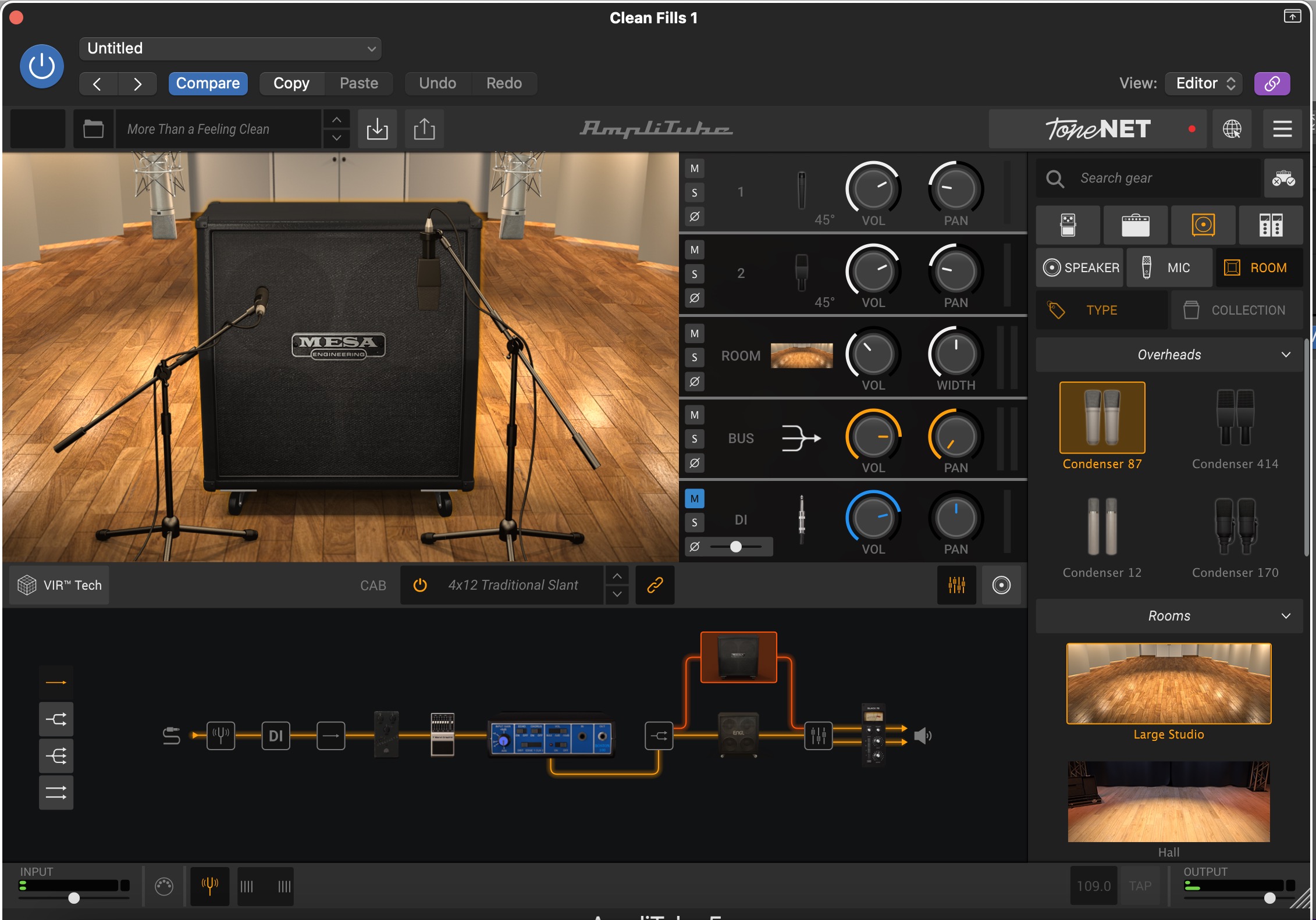
Task: Click the Paste button
Action: click(359, 84)
